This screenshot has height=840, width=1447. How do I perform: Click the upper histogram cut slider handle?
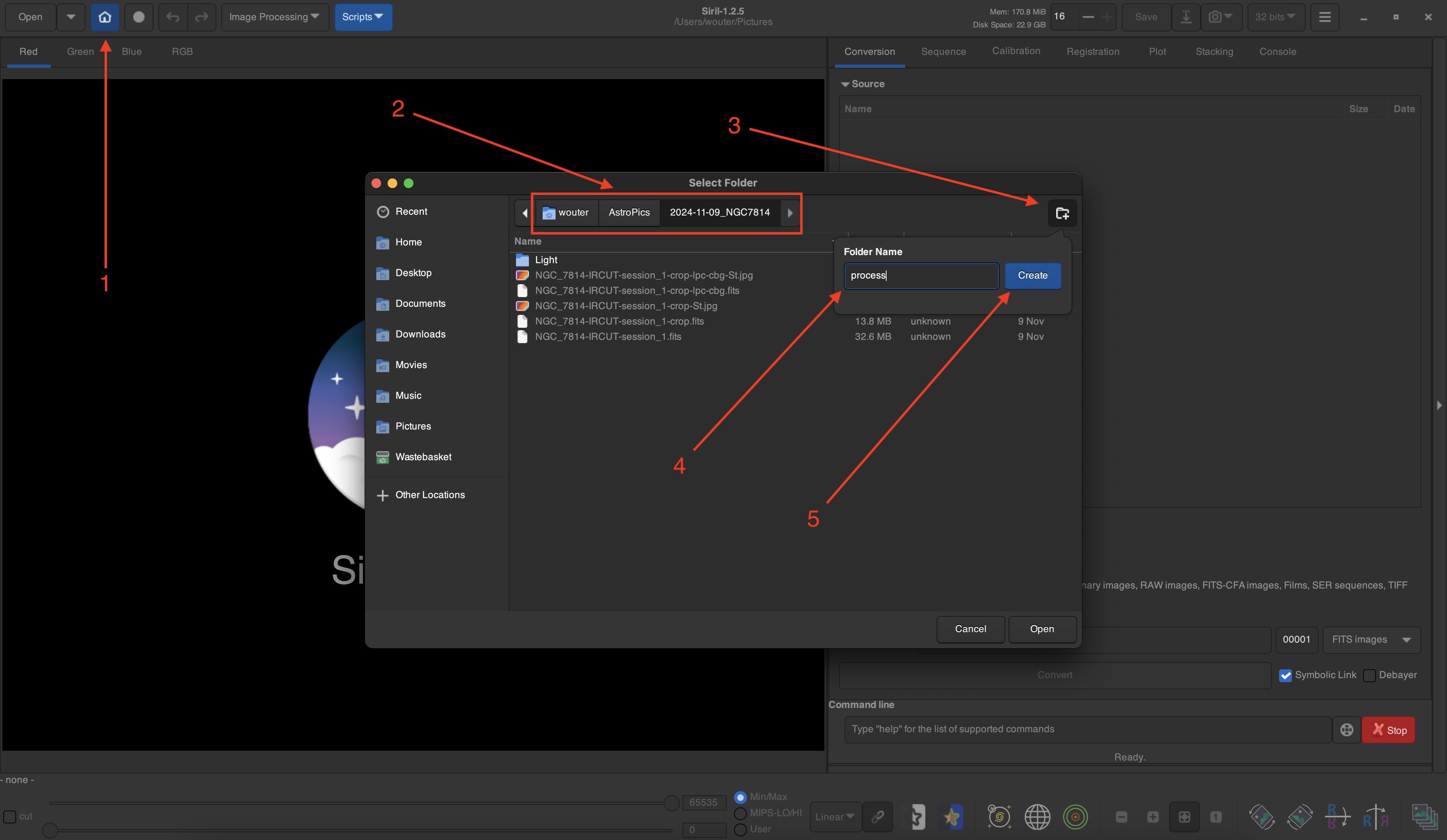click(671, 803)
